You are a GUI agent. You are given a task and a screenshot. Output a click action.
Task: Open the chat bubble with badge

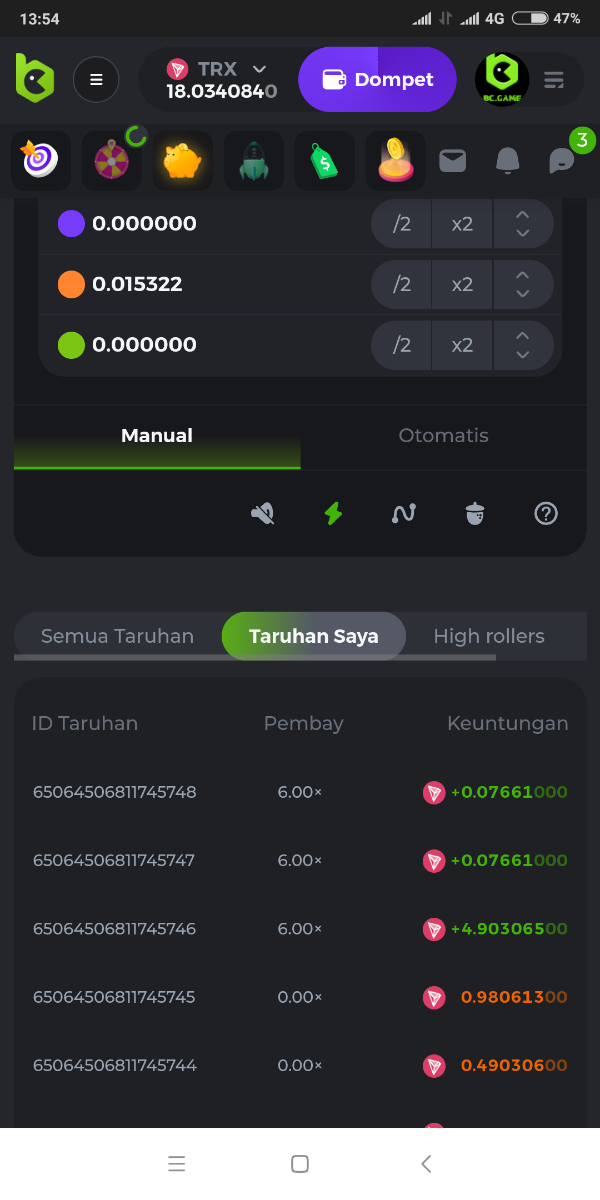click(562, 160)
